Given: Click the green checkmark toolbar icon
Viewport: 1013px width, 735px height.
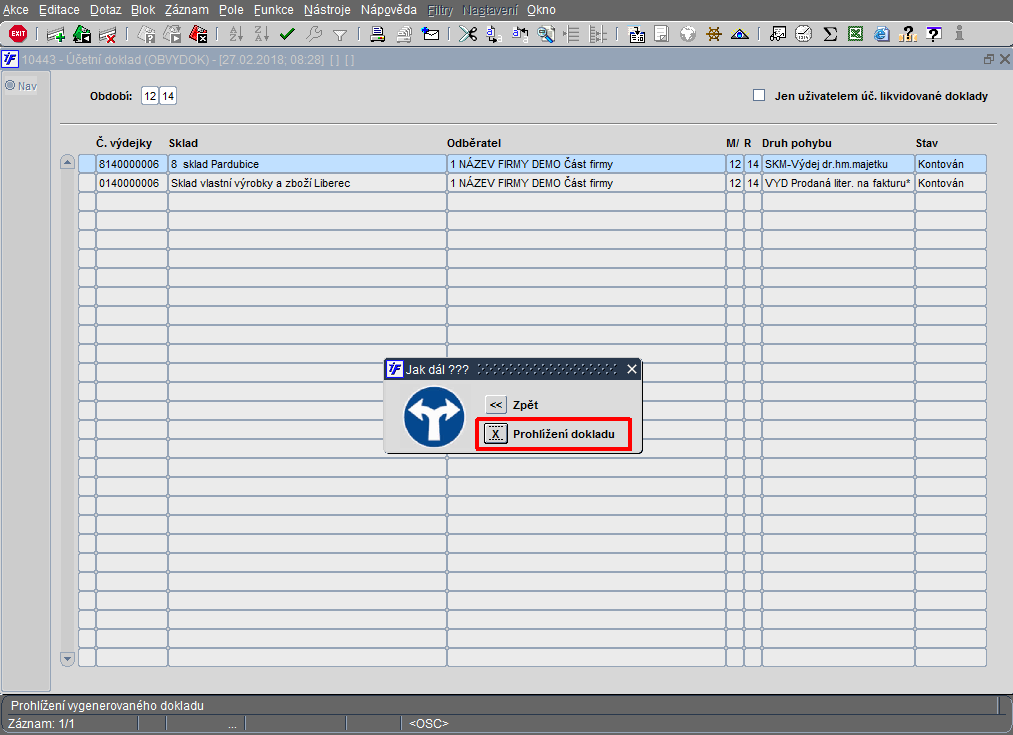Looking at the screenshot, I should tap(287, 34).
